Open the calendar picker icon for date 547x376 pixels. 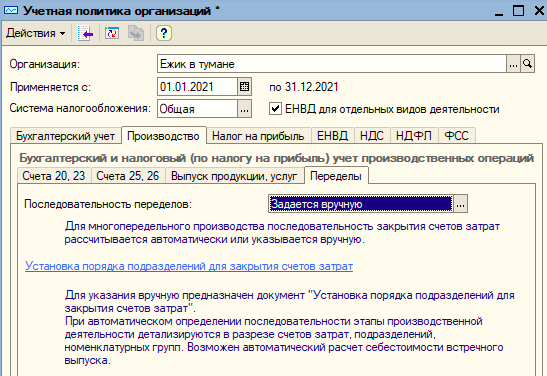[x=245, y=87]
